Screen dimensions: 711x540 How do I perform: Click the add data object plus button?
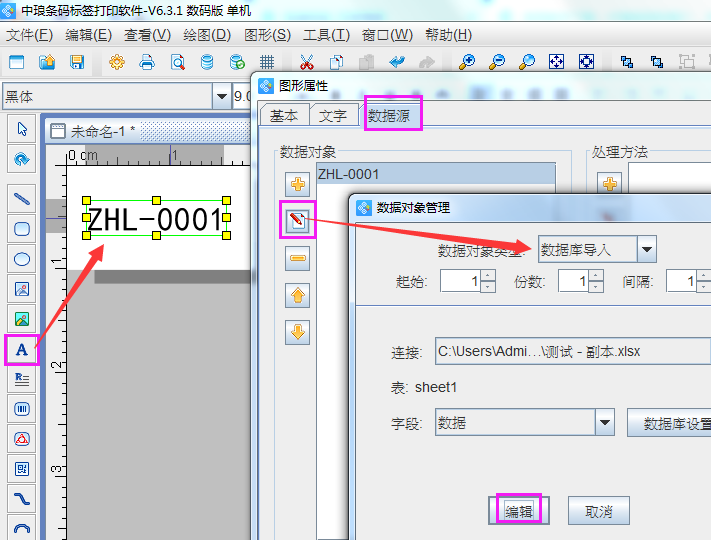click(297, 184)
